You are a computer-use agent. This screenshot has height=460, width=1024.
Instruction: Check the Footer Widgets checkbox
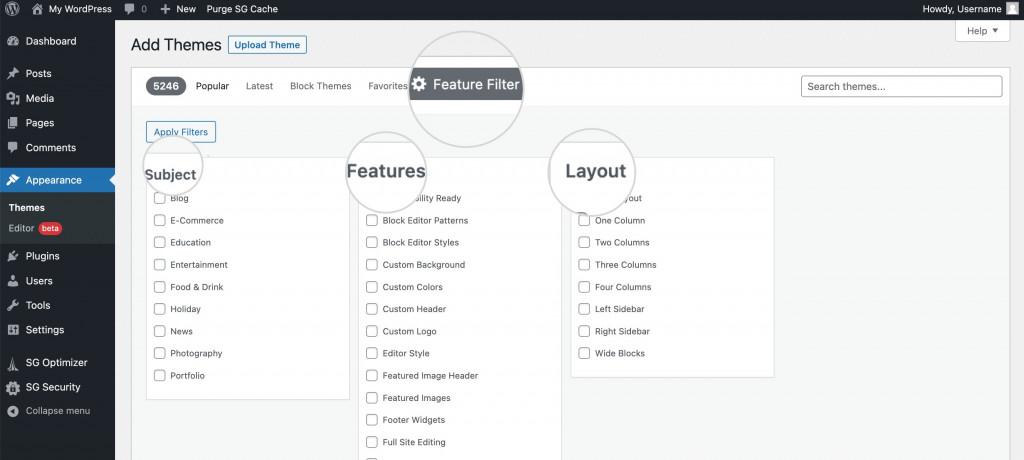point(372,420)
